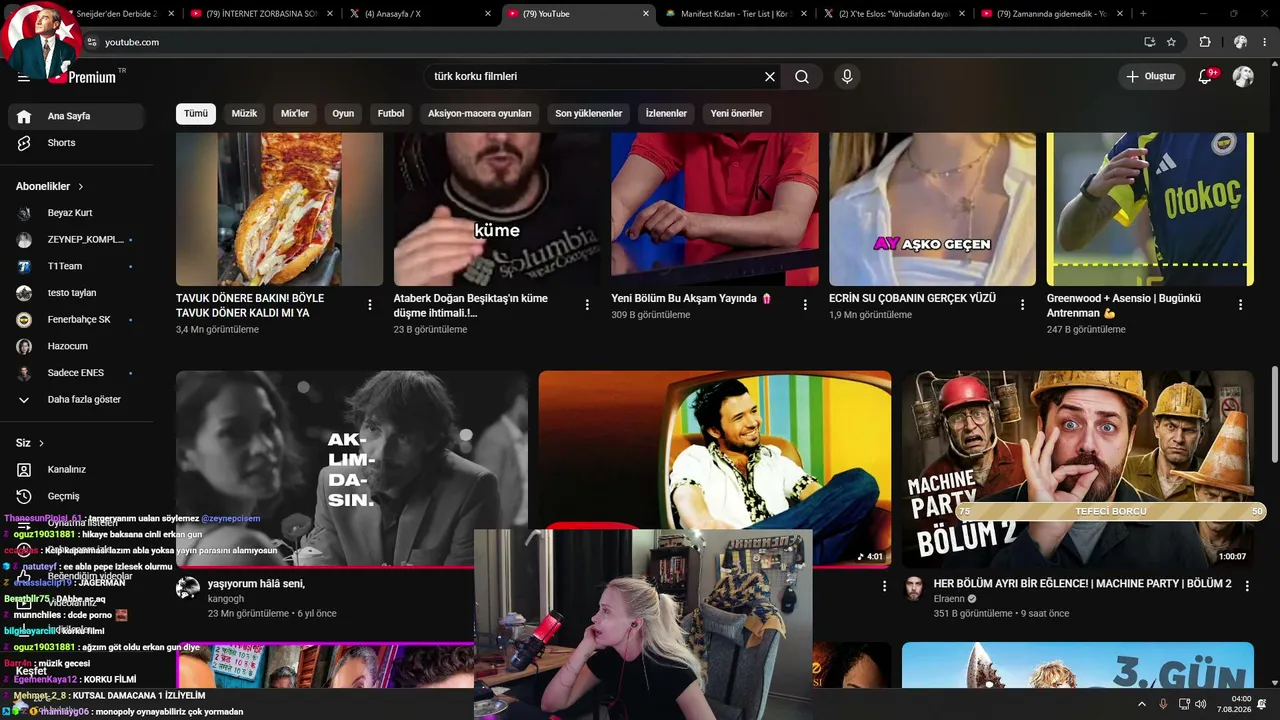Bookmark this page with the star icon

[x=1171, y=42]
